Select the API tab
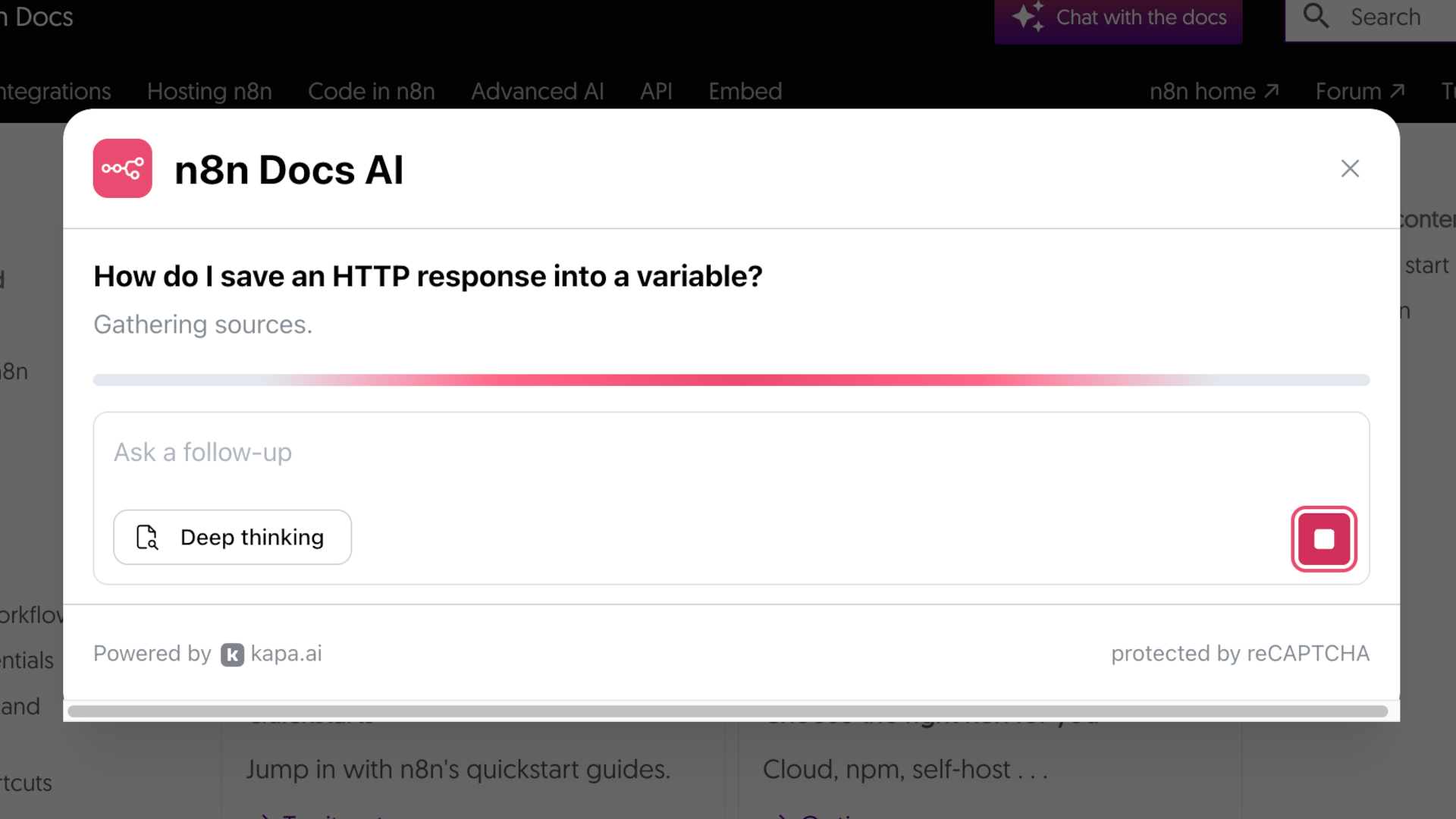This screenshot has width=1456, height=819. (x=656, y=91)
